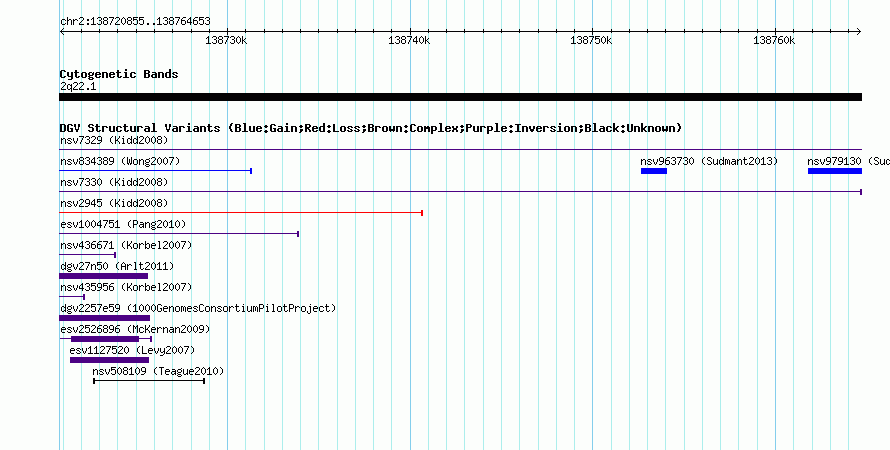
Task: Click the 138740k ruler position
Action: pyautogui.click(x=409, y=40)
